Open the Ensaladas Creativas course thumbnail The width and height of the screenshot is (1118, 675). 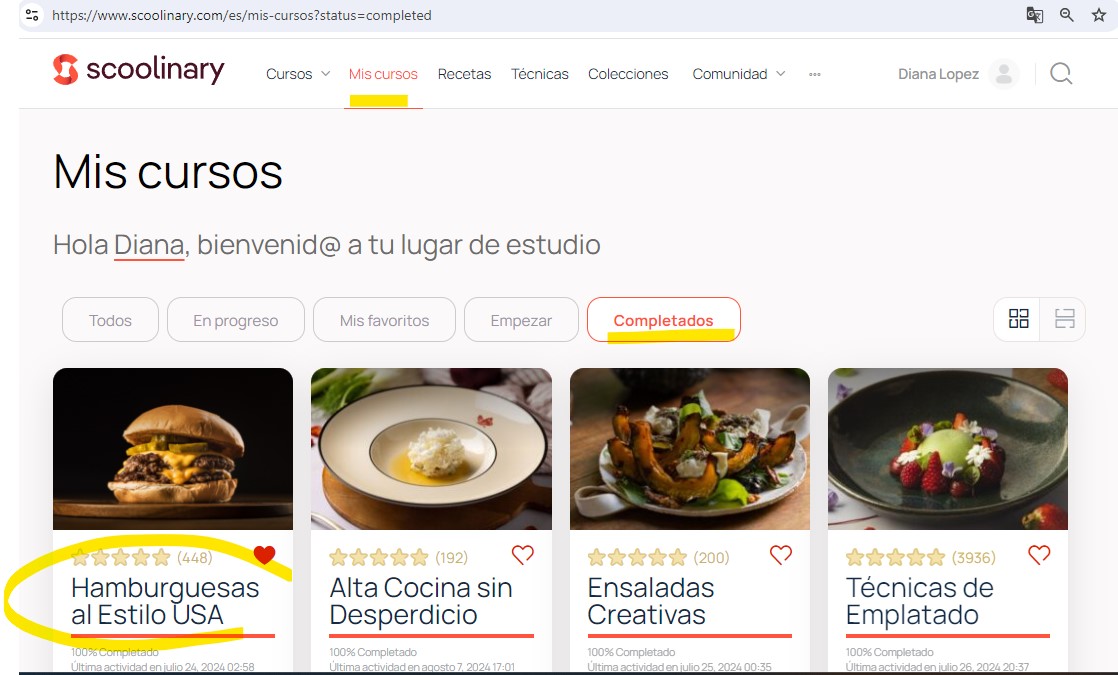pyautogui.click(x=690, y=448)
